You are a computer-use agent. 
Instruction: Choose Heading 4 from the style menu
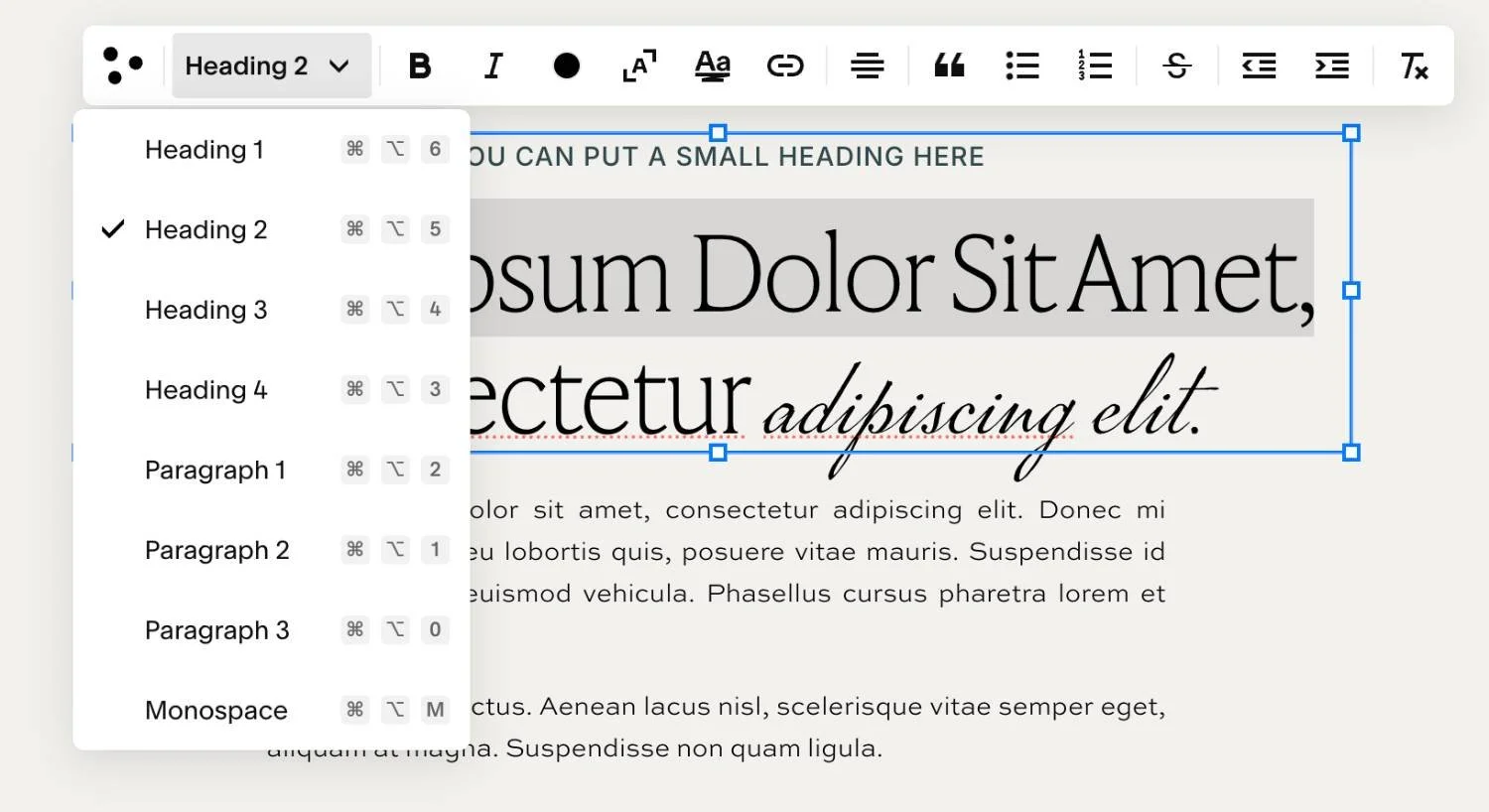click(271, 390)
